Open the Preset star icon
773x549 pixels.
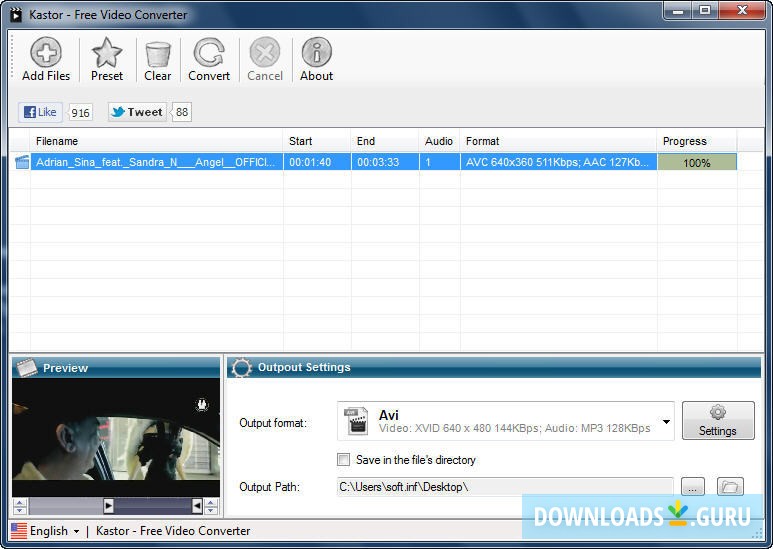106,52
